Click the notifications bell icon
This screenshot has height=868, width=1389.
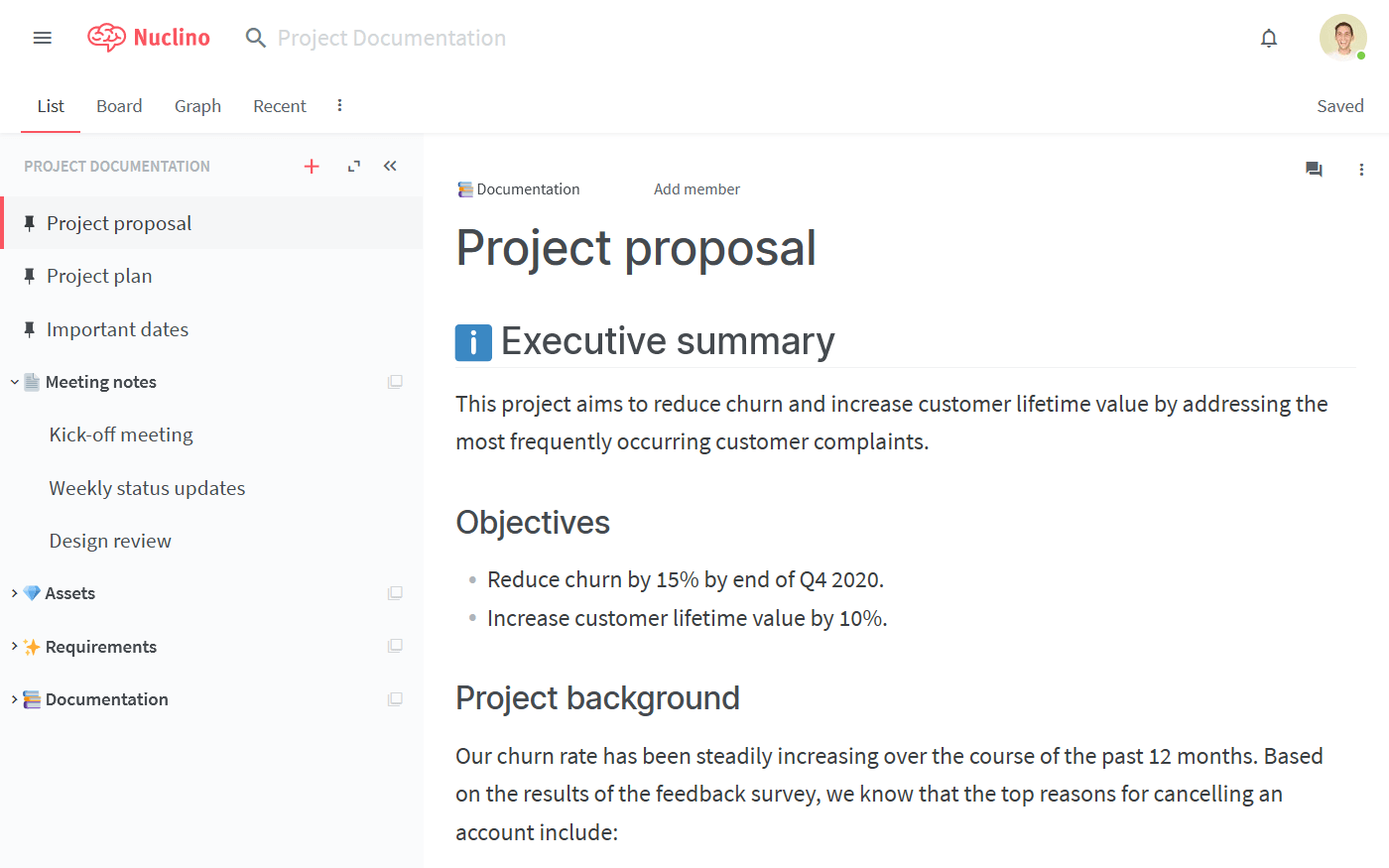[1268, 38]
